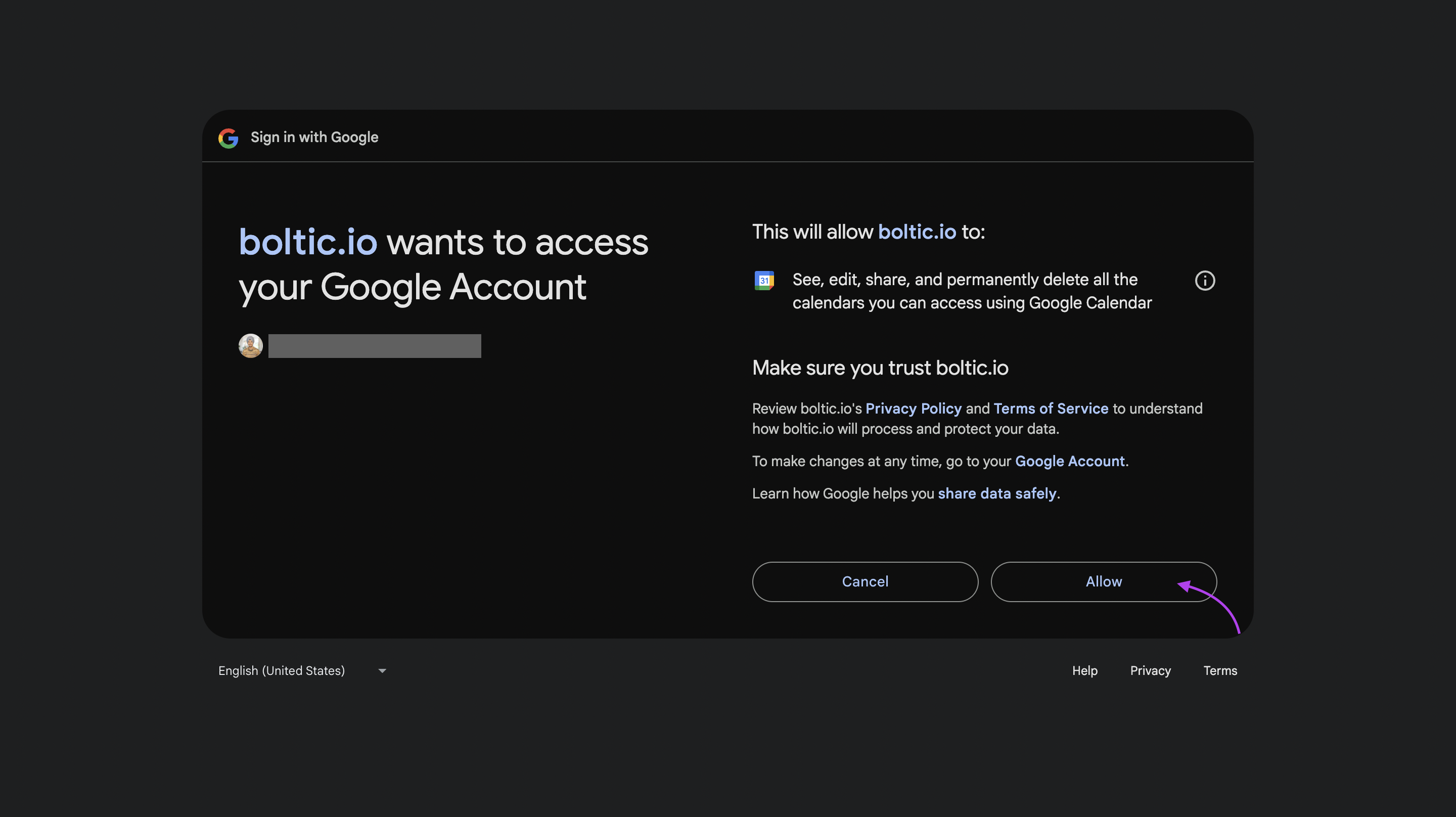Image resolution: width=1456 pixels, height=817 pixels.
Task: Click the Google logo icon
Action: pos(229,138)
